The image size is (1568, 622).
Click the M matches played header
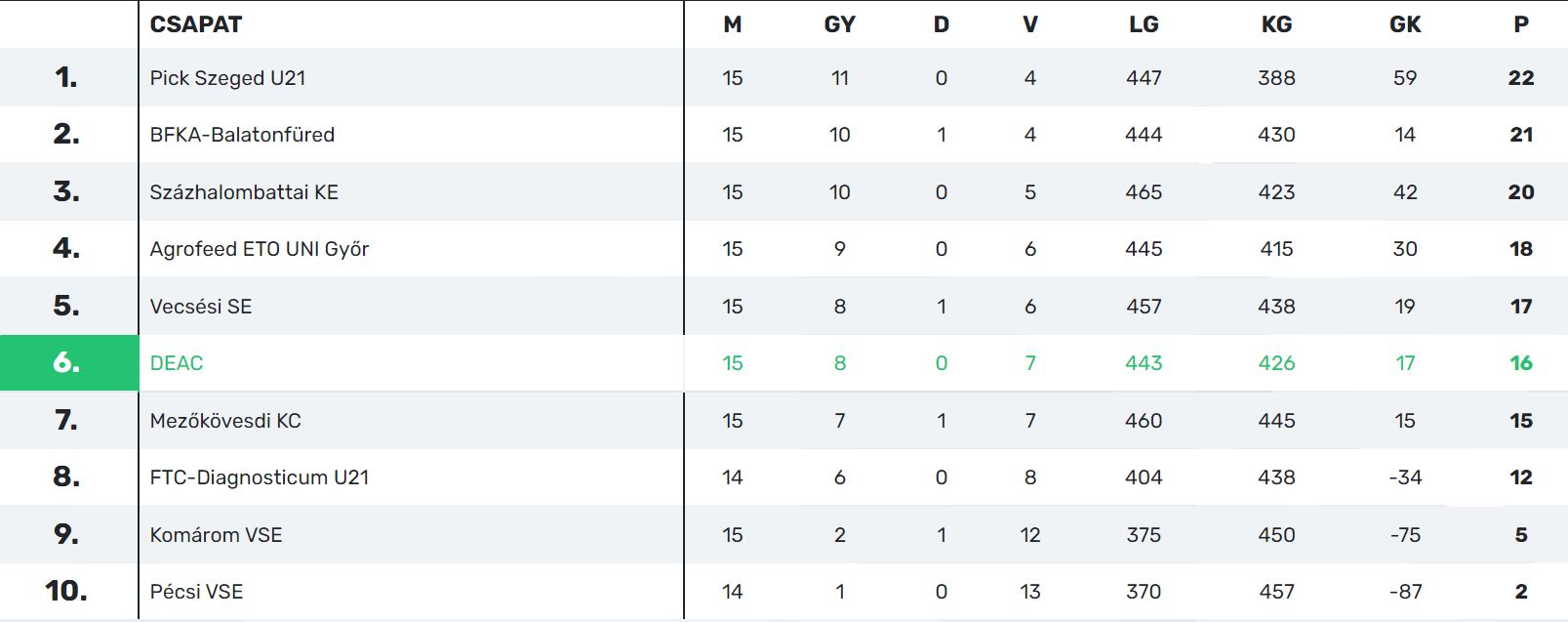click(x=733, y=24)
